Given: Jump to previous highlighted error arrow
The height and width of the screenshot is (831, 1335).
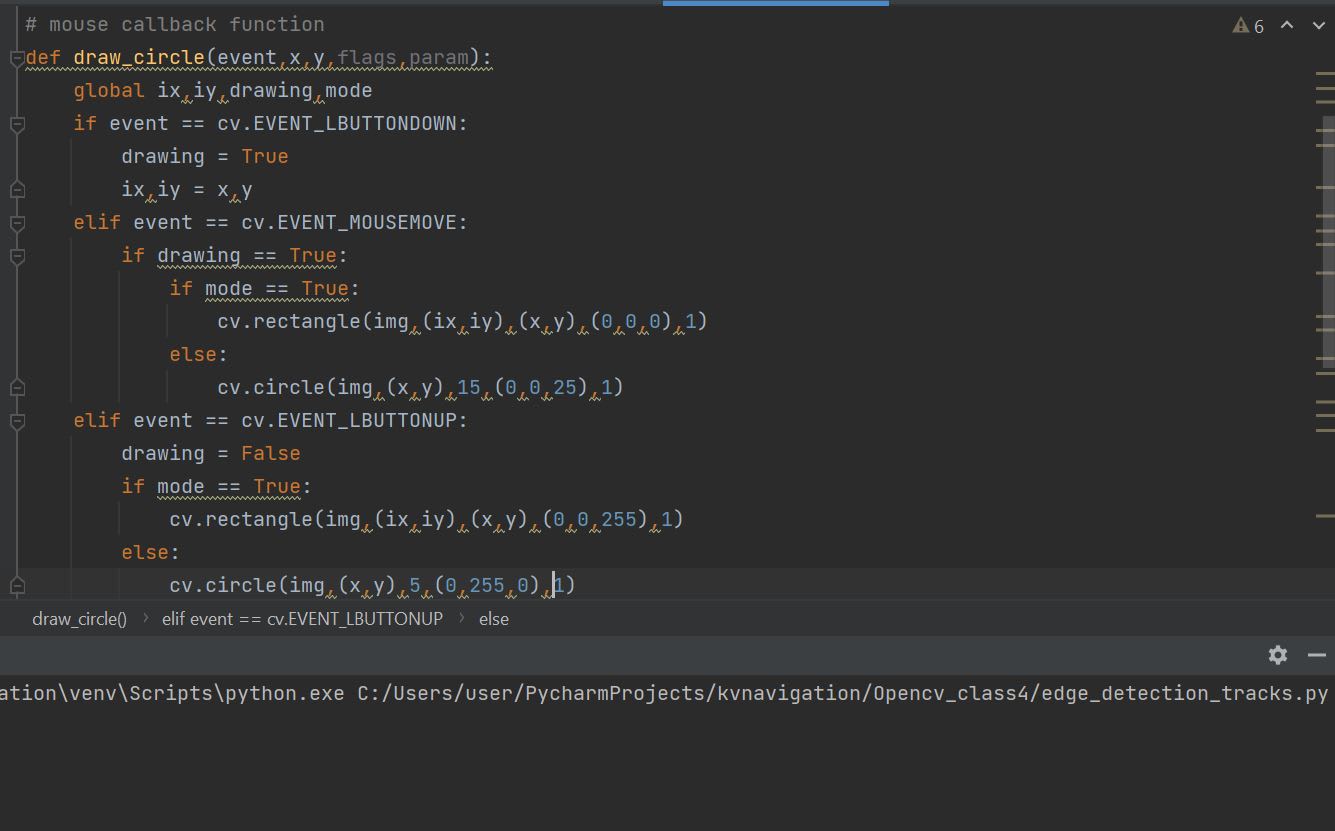Looking at the screenshot, I should (1287, 25).
